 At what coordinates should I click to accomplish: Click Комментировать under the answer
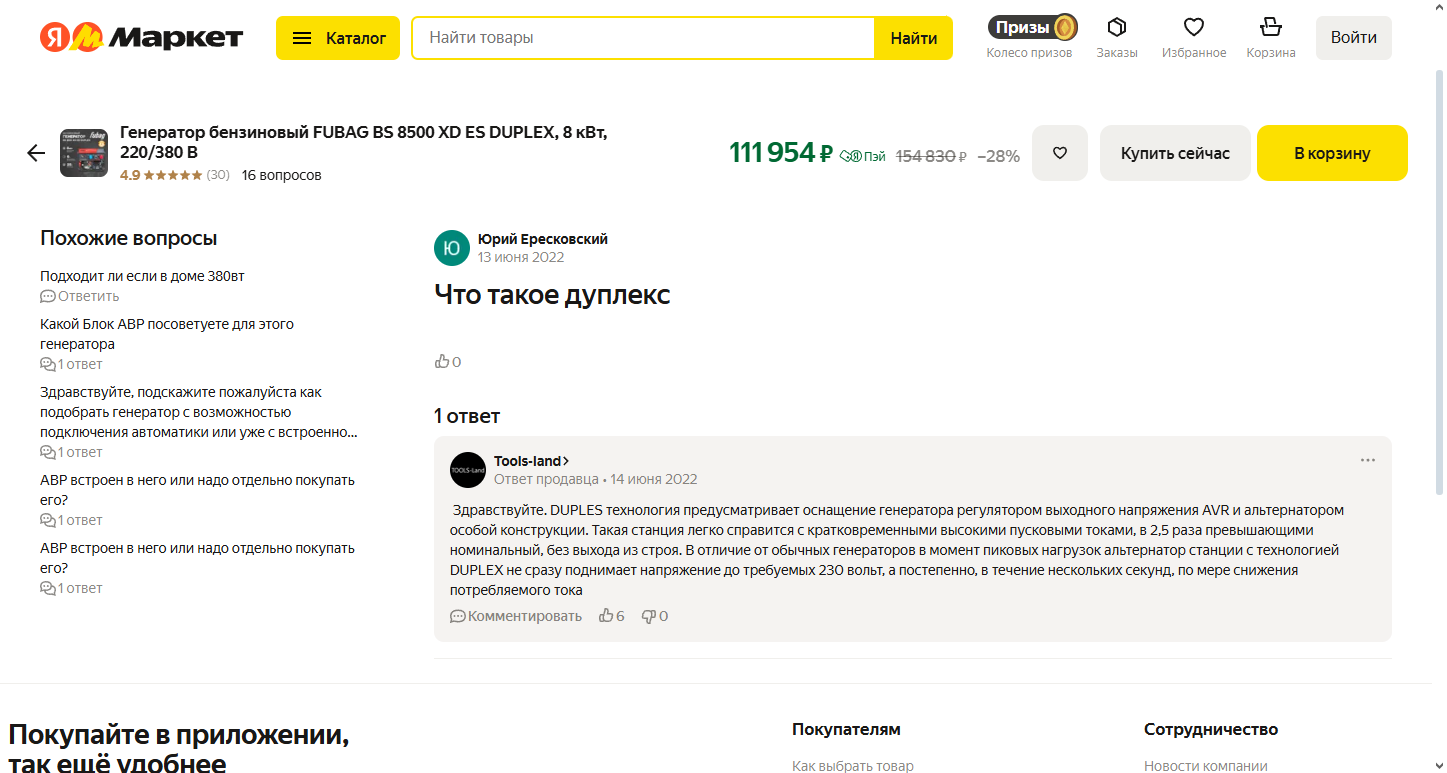[x=516, y=616]
